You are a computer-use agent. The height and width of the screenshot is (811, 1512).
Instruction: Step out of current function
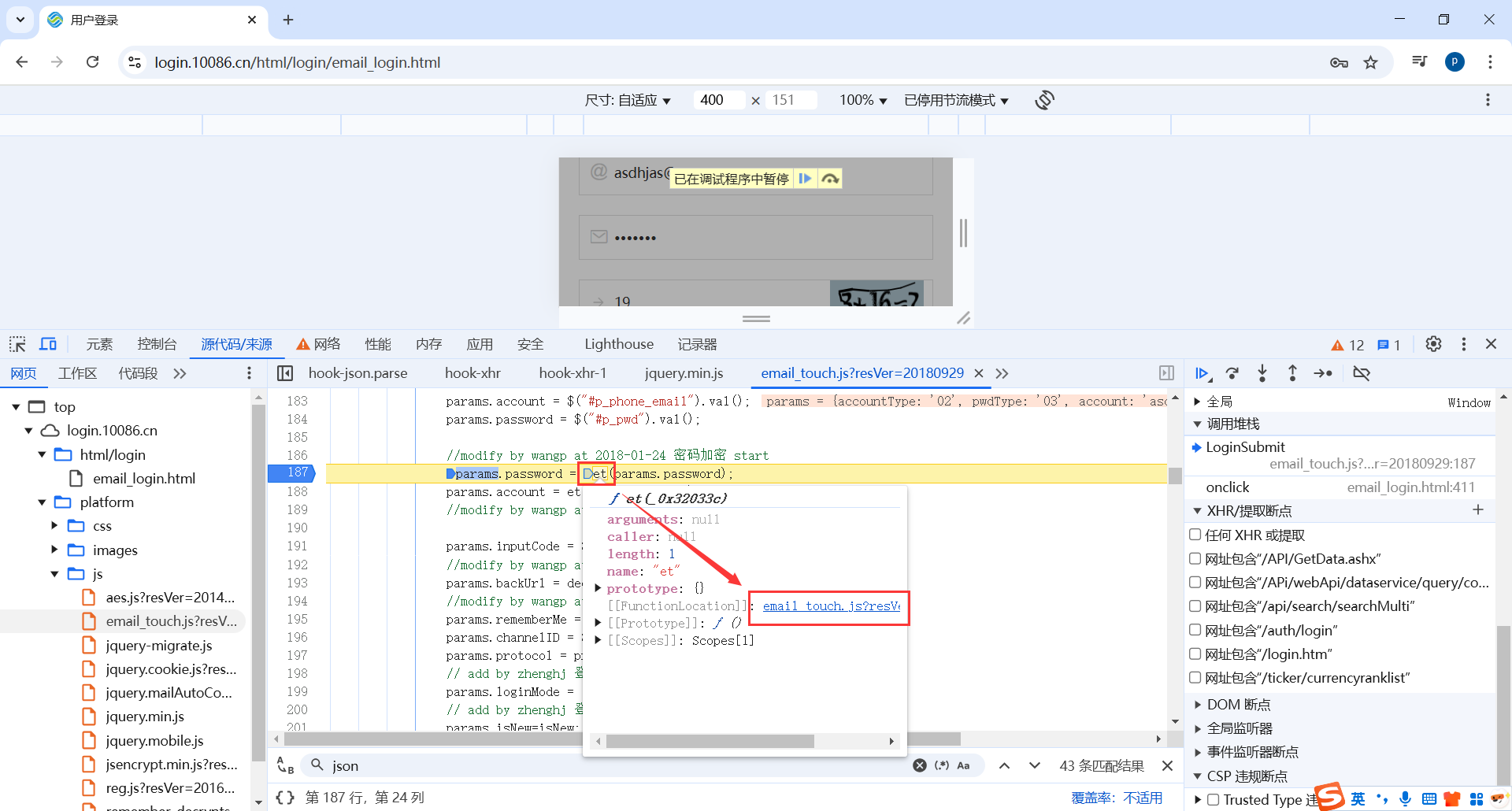(x=1292, y=373)
